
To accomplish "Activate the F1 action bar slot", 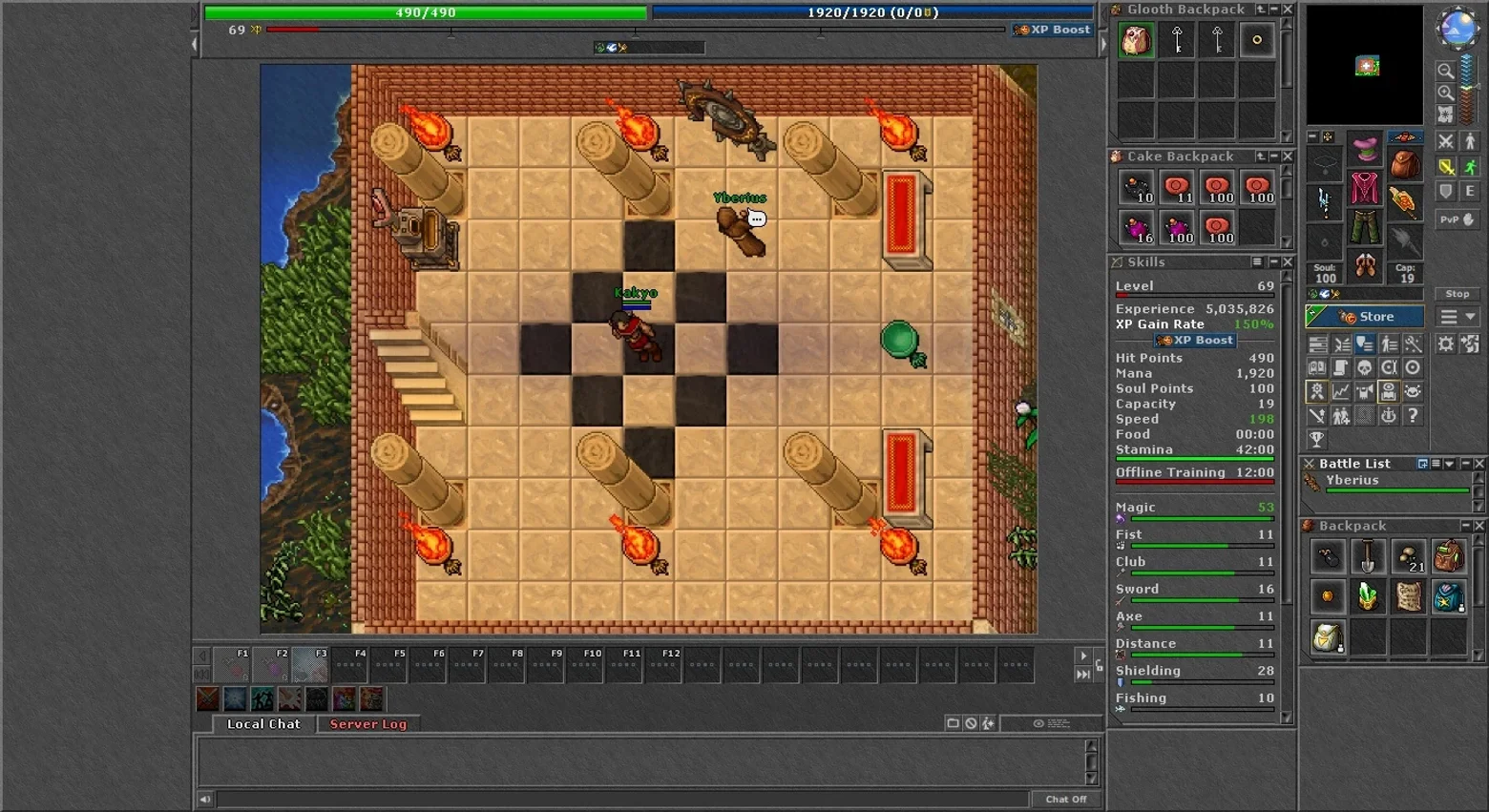I will [232, 665].
